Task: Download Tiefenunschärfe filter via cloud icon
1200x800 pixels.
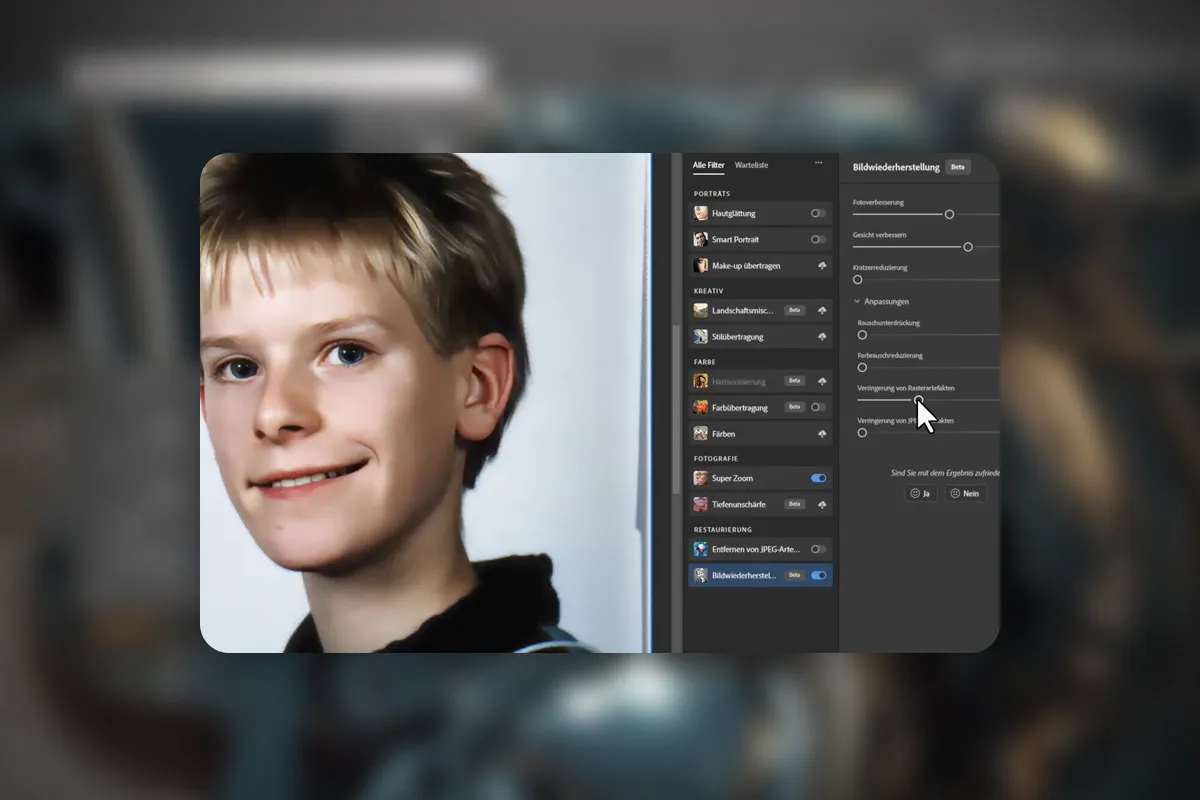Action: 822,505
